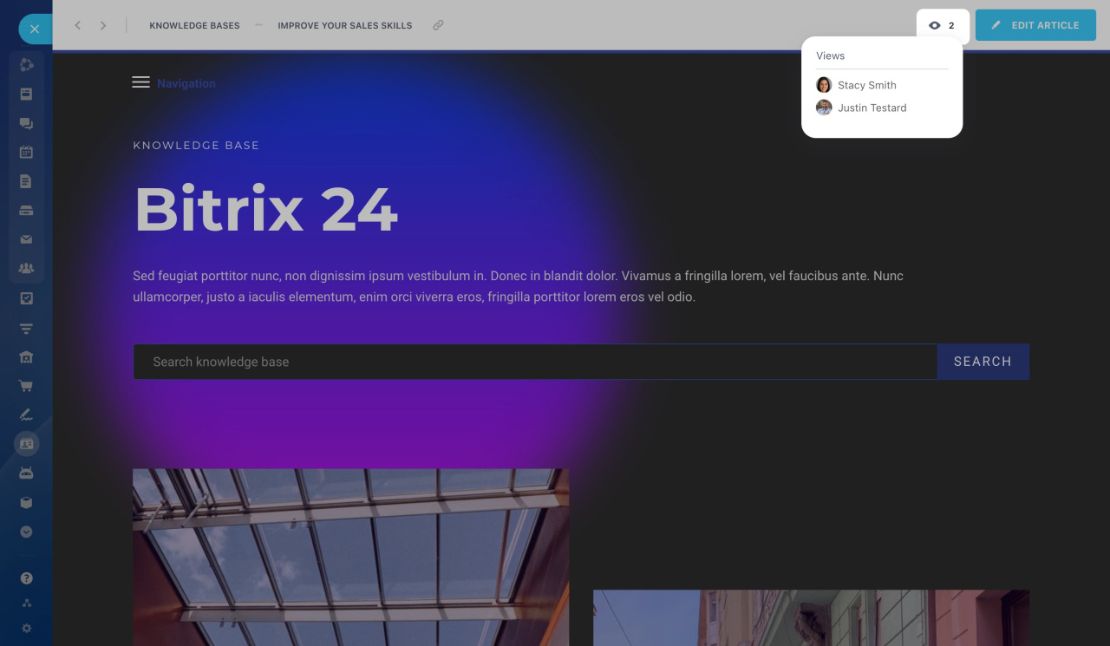Open the storefront building sidebar icon
Screen dimensions: 1110x646
click(x=26, y=357)
